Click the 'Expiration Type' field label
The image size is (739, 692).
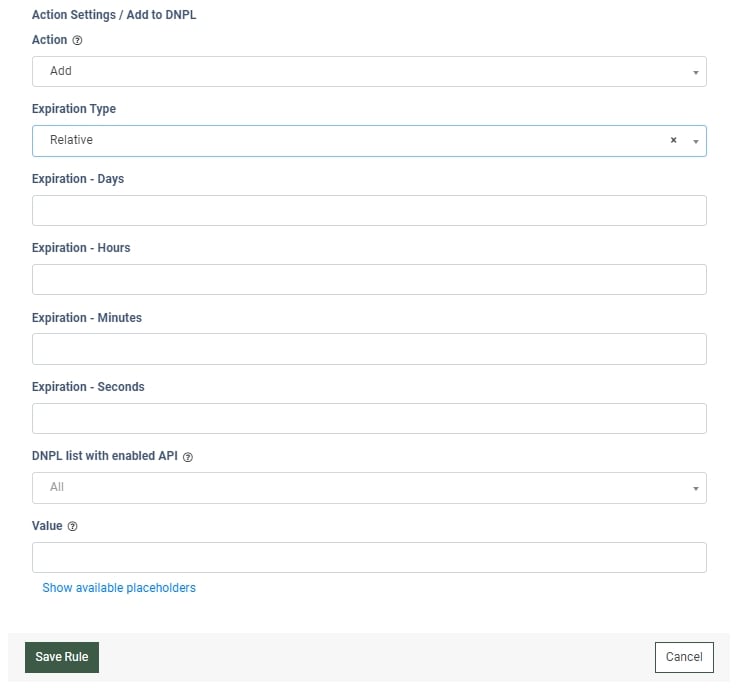click(74, 109)
